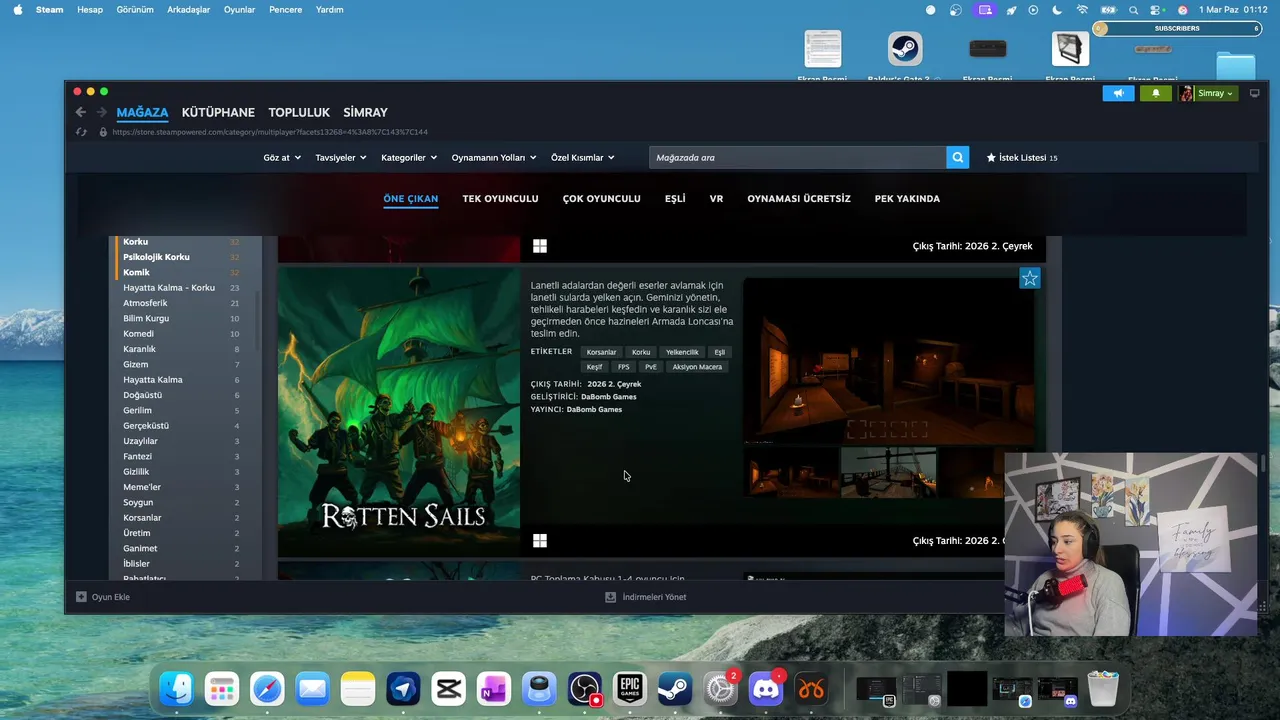Open Epic Games Launcher in the dock
The image size is (1280, 720).
click(629, 689)
